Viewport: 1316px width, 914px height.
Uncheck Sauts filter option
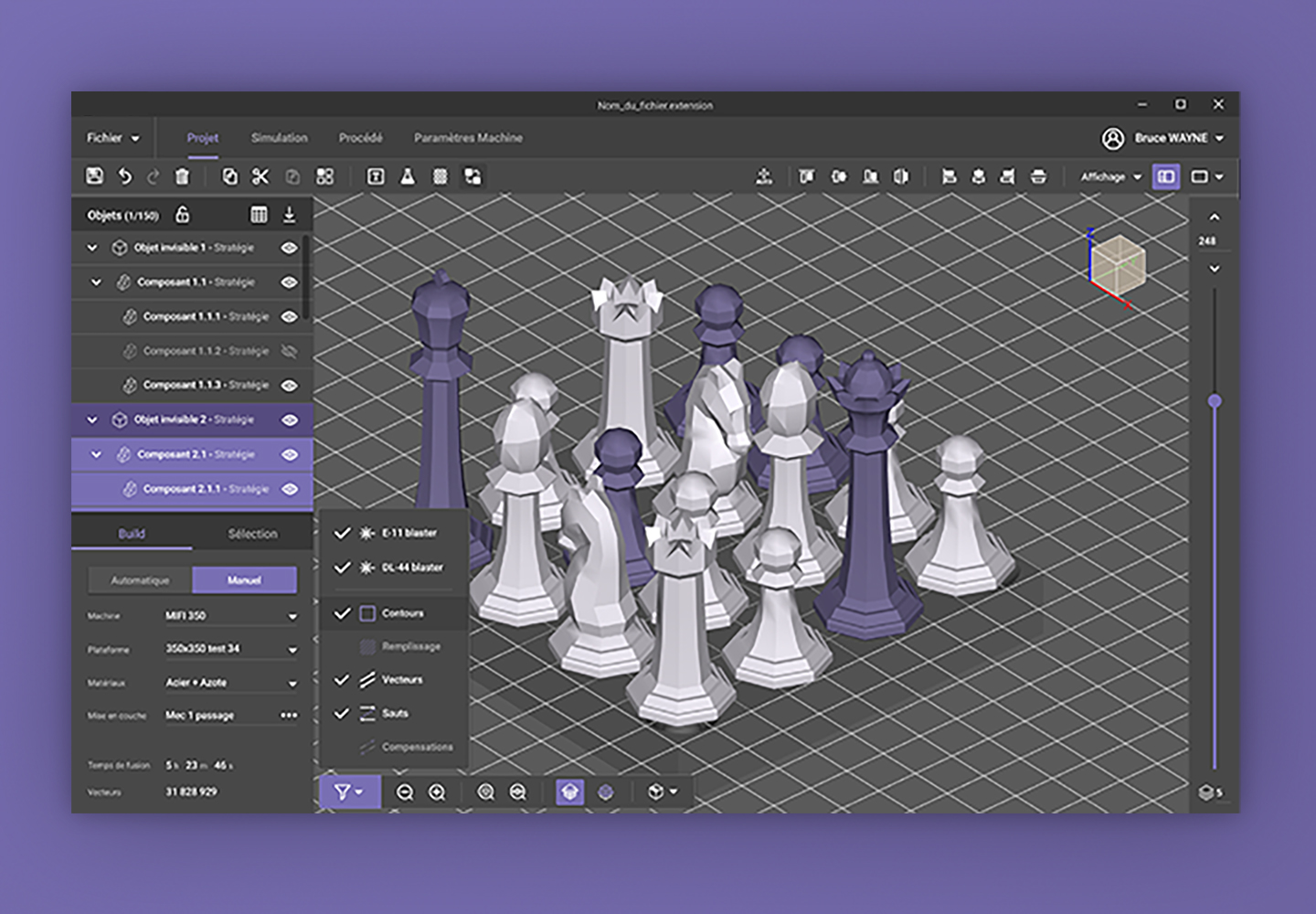[342, 713]
